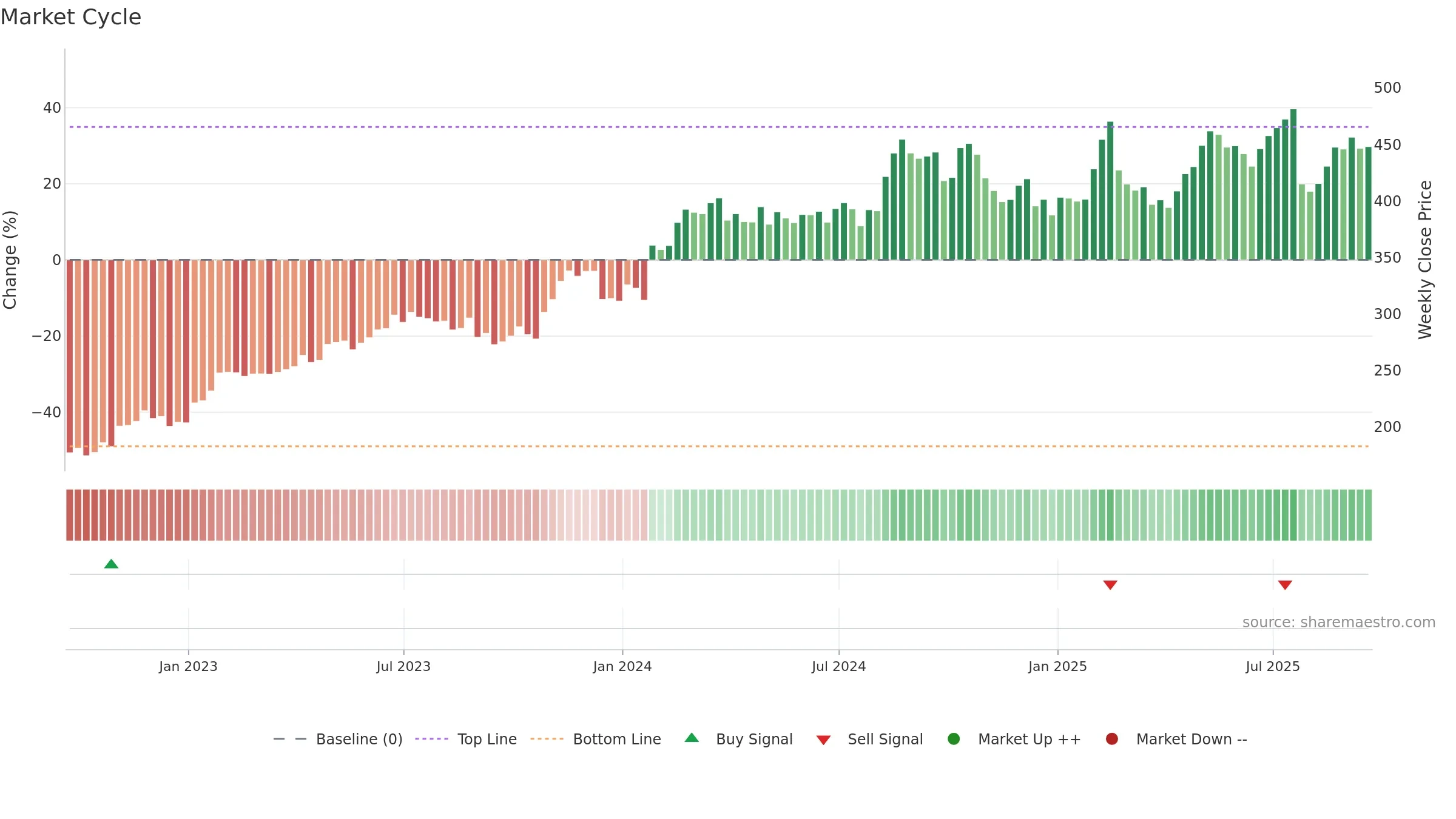Click the Sell Signal marker near Jul 2025

coord(1285,585)
